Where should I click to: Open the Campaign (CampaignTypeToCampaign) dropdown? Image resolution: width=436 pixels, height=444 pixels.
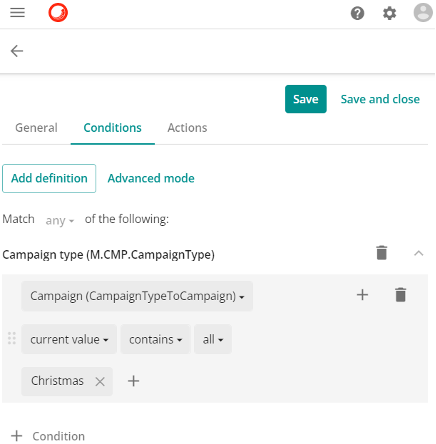pos(137,296)
